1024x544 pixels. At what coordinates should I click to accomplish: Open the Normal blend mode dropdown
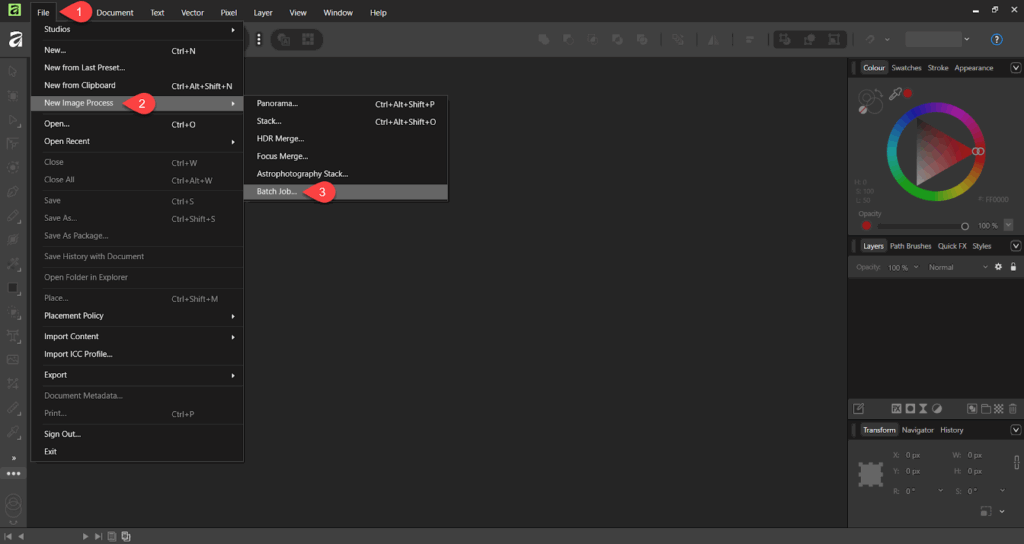[958, 267]
